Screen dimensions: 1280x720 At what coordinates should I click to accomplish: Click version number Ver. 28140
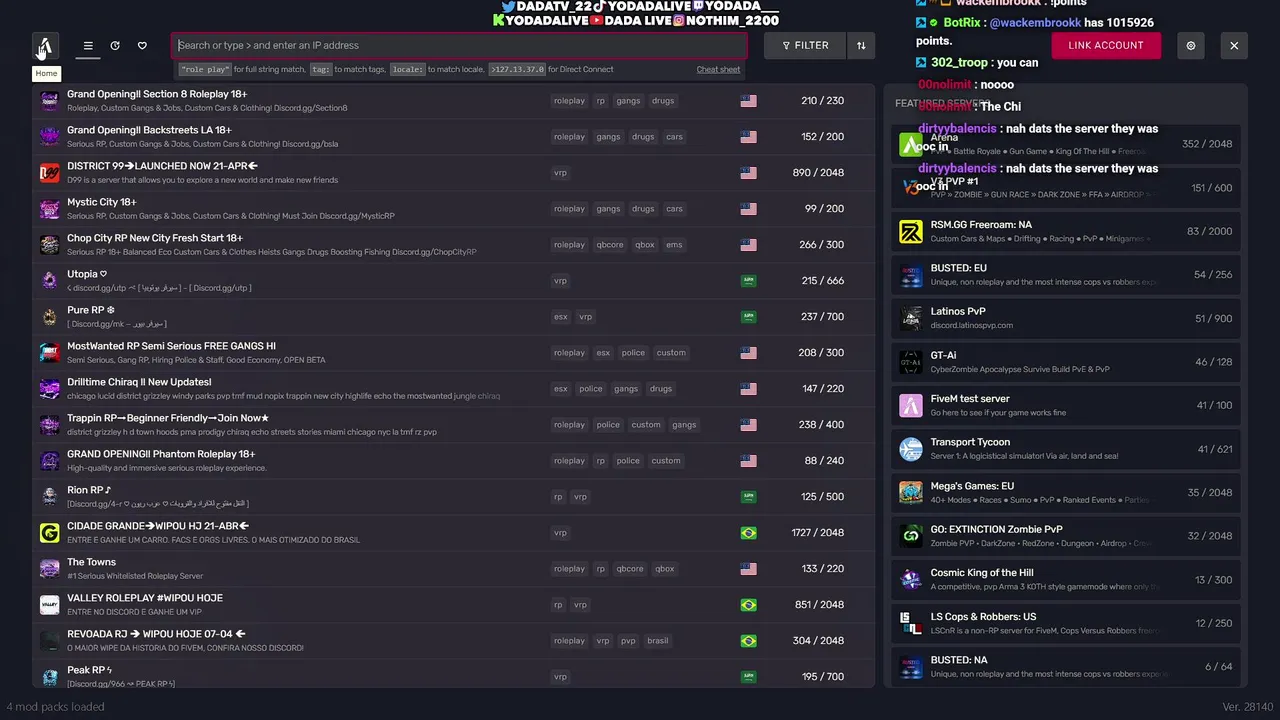point(1248,707)
